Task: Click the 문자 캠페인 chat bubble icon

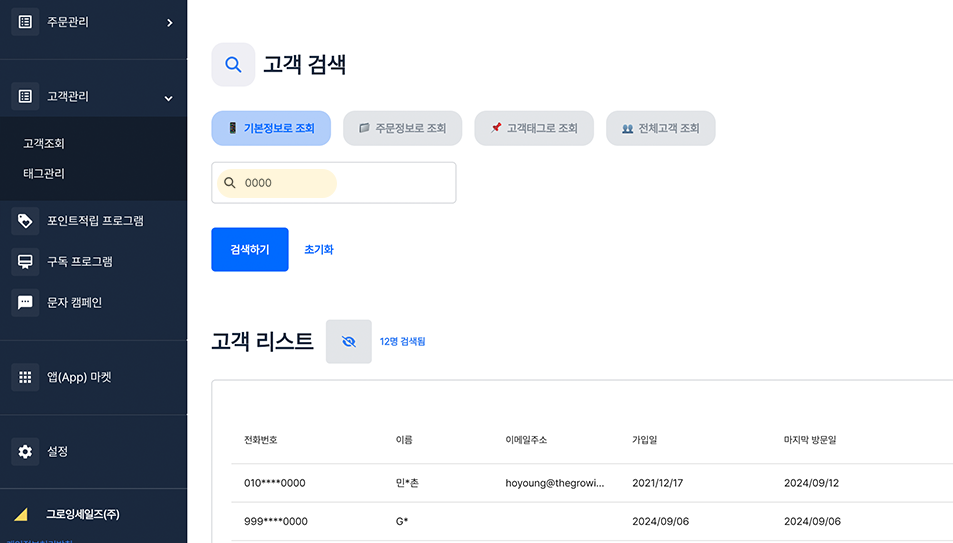Action: [25, 303]
